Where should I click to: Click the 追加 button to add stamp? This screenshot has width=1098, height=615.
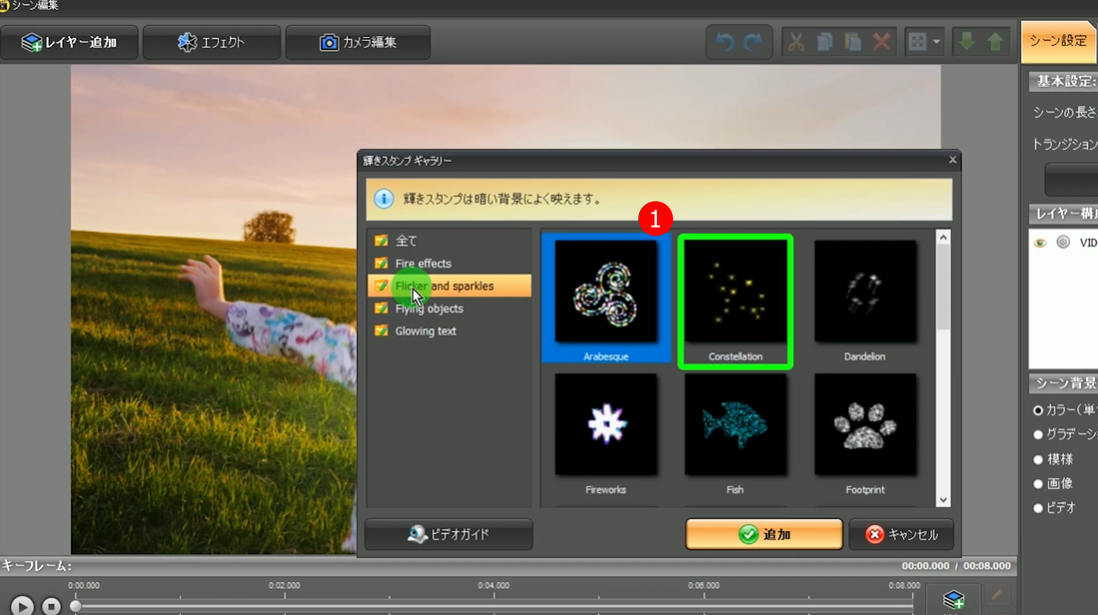(x=764, y=535)
